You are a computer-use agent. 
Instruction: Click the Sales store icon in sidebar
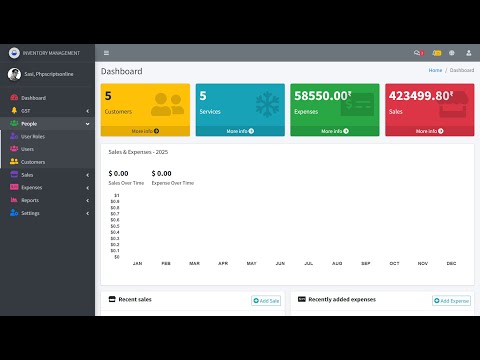14,174
